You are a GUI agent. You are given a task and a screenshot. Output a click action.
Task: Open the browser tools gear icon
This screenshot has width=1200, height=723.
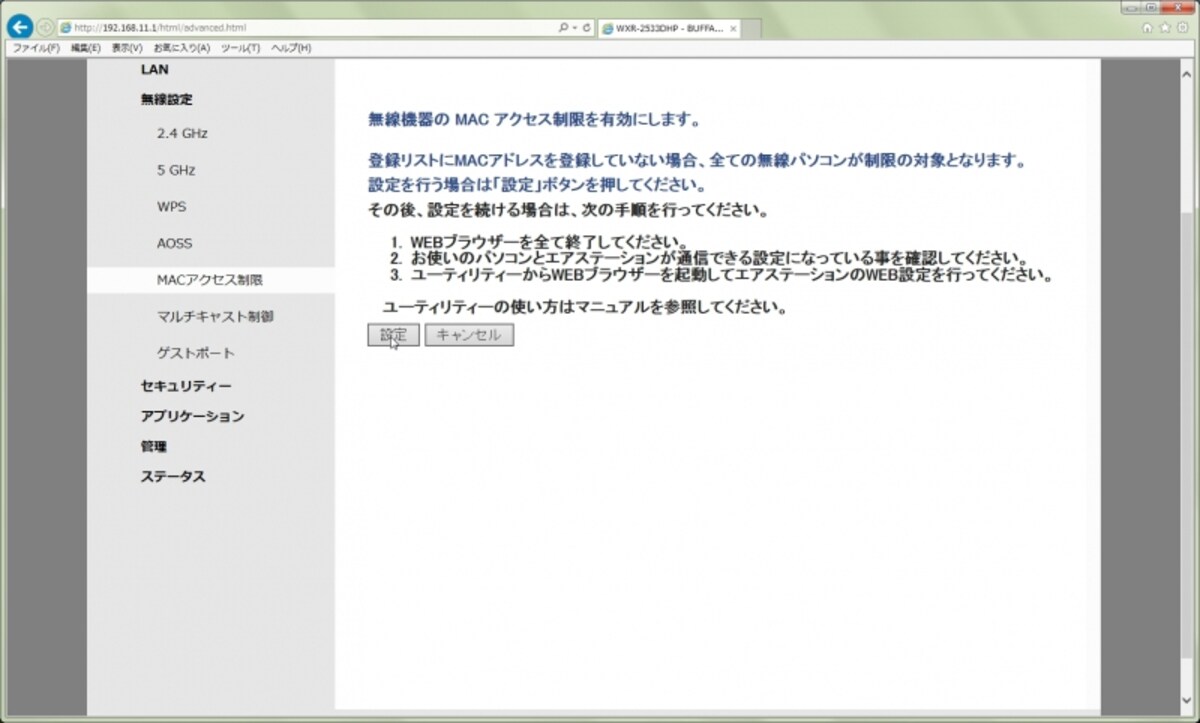[1182, 28]
